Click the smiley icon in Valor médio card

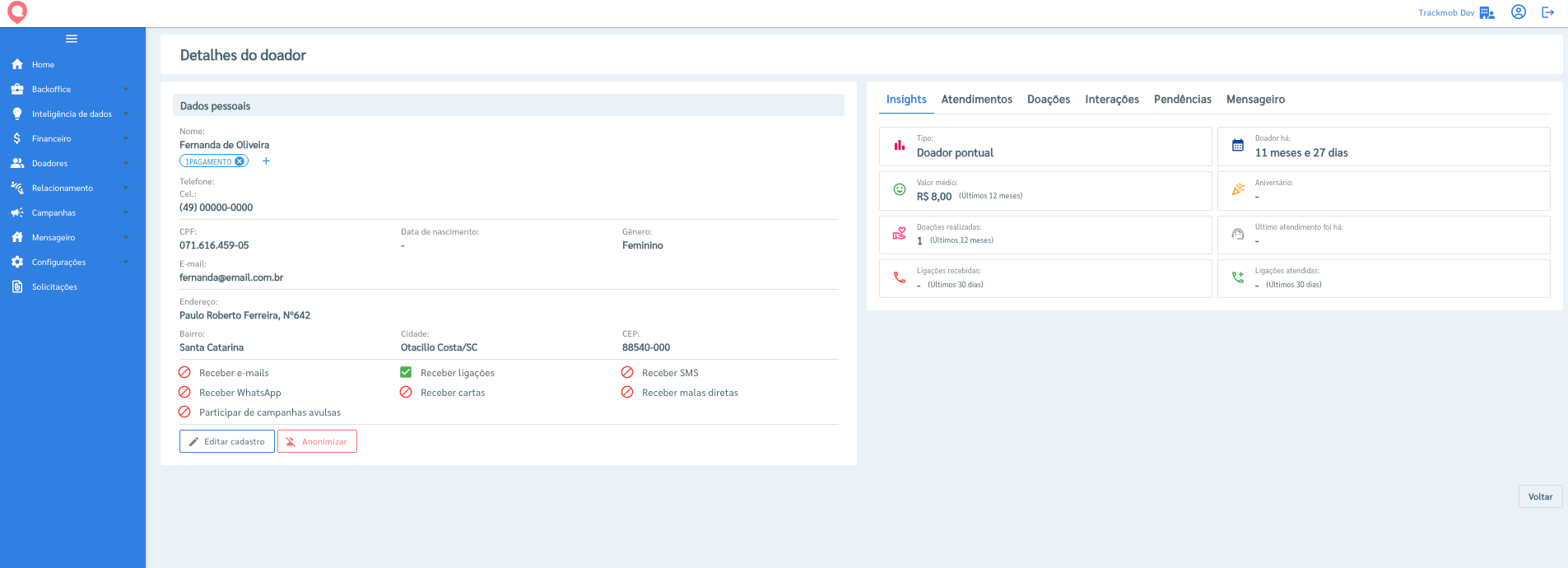(x=900, y=189)
